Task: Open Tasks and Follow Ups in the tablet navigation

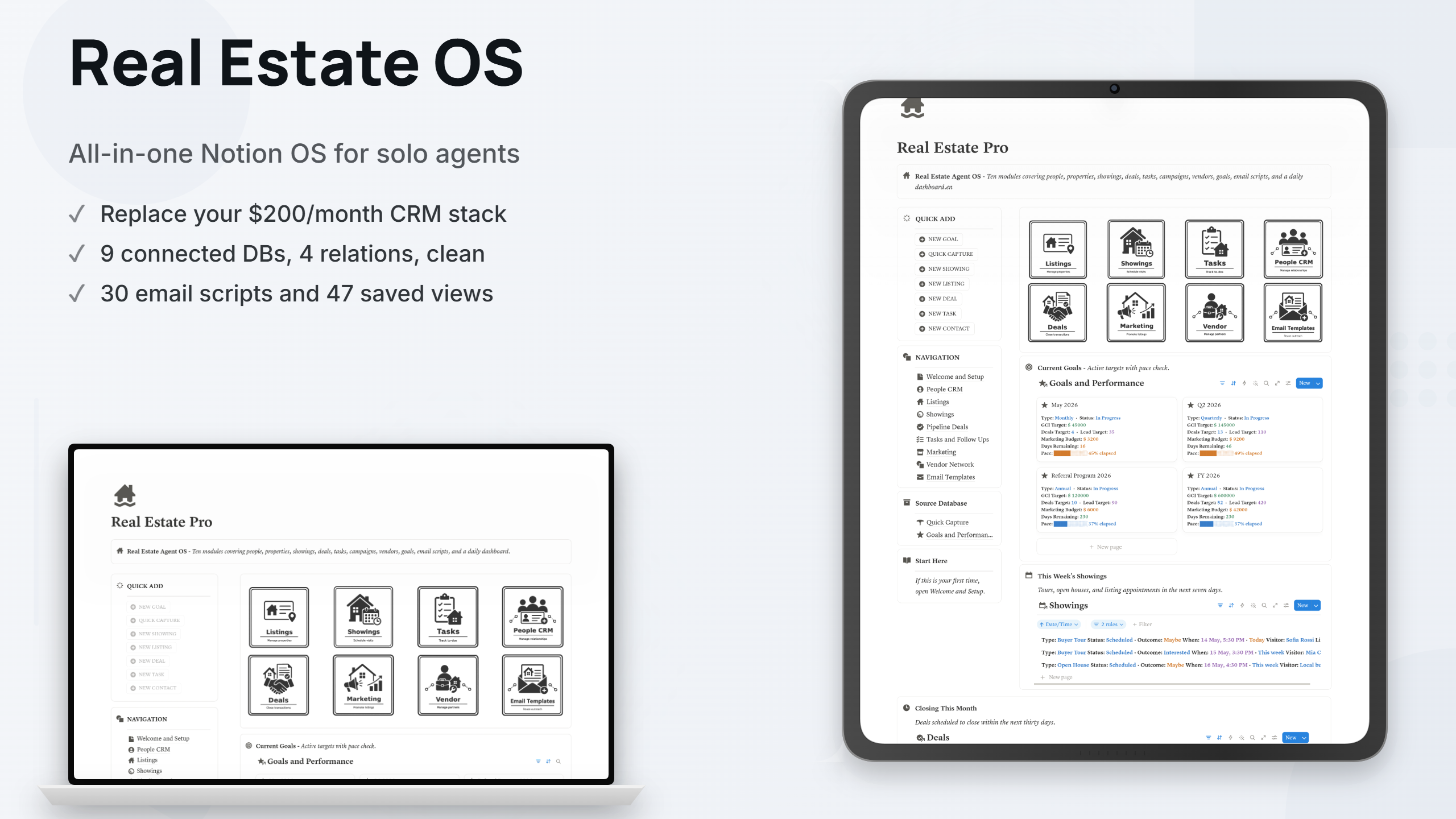Action: (953, 439)
